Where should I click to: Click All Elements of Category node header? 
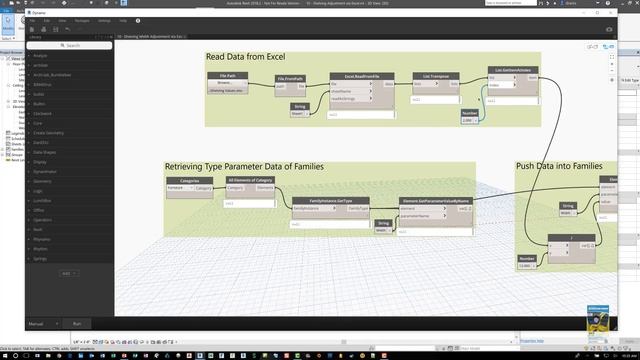(250, 180)
